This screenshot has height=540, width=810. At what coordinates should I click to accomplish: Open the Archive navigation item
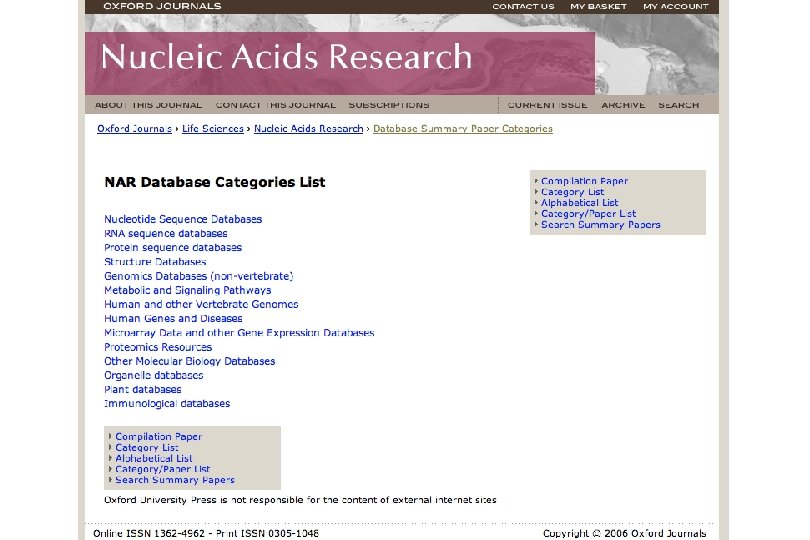pyautogui.click(x=623, y=105)
